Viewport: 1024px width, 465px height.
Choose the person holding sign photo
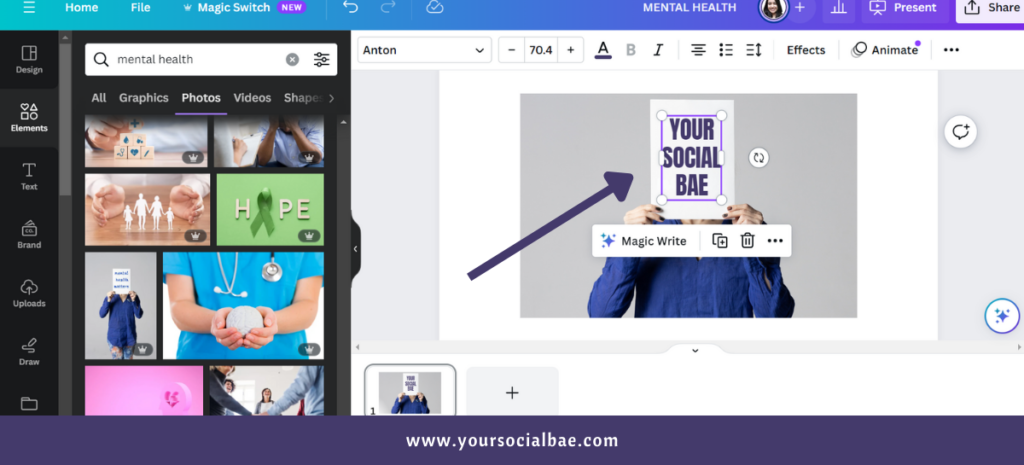click(x=121, y=306)
